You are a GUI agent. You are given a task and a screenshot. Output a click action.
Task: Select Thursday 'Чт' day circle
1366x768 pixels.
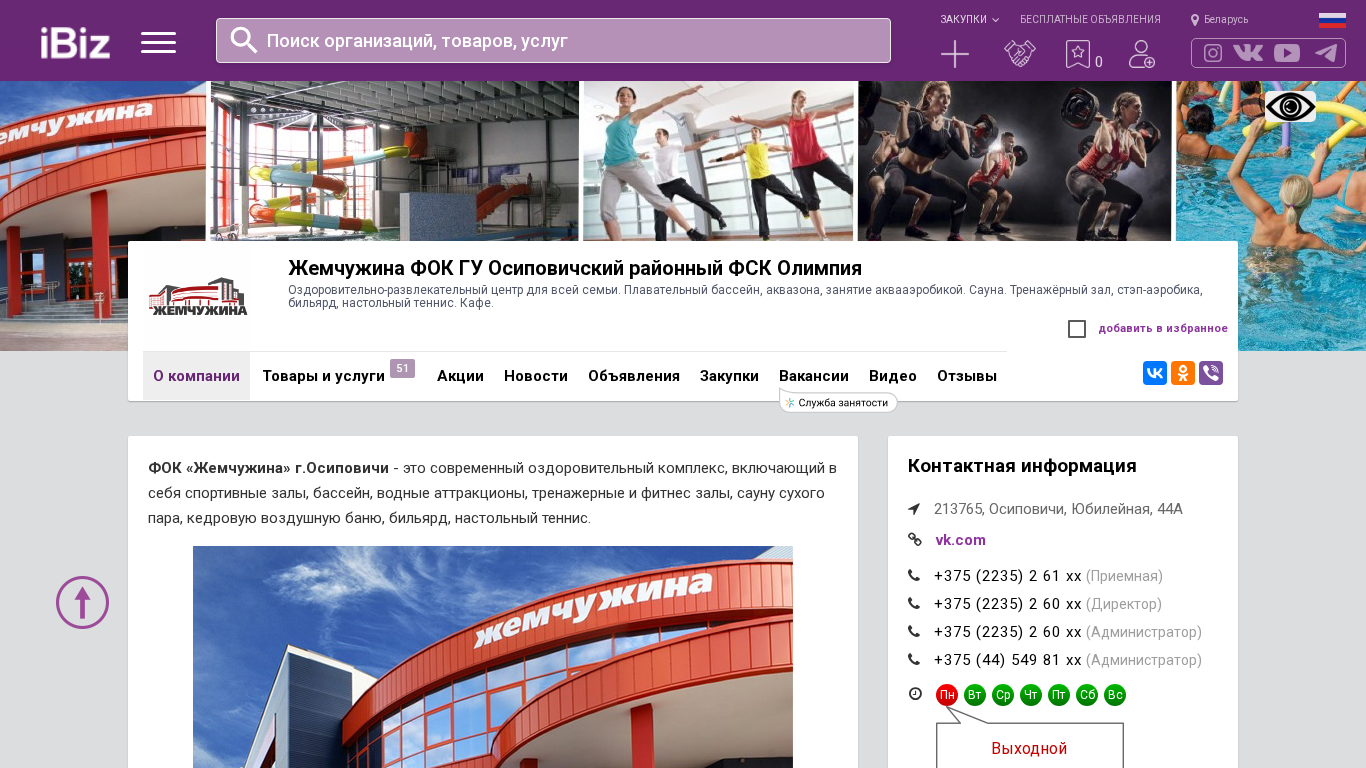(1031, 695)
